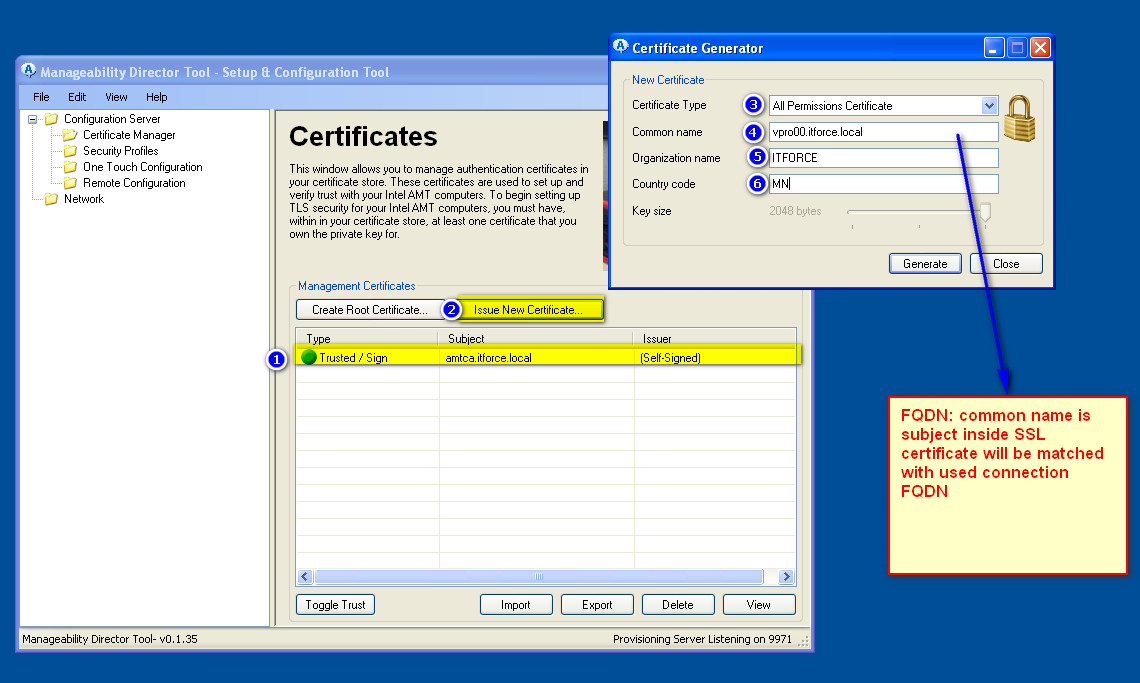Select Configuration Server in the tree
1140x683 pixels.
(x=112, y=119)
